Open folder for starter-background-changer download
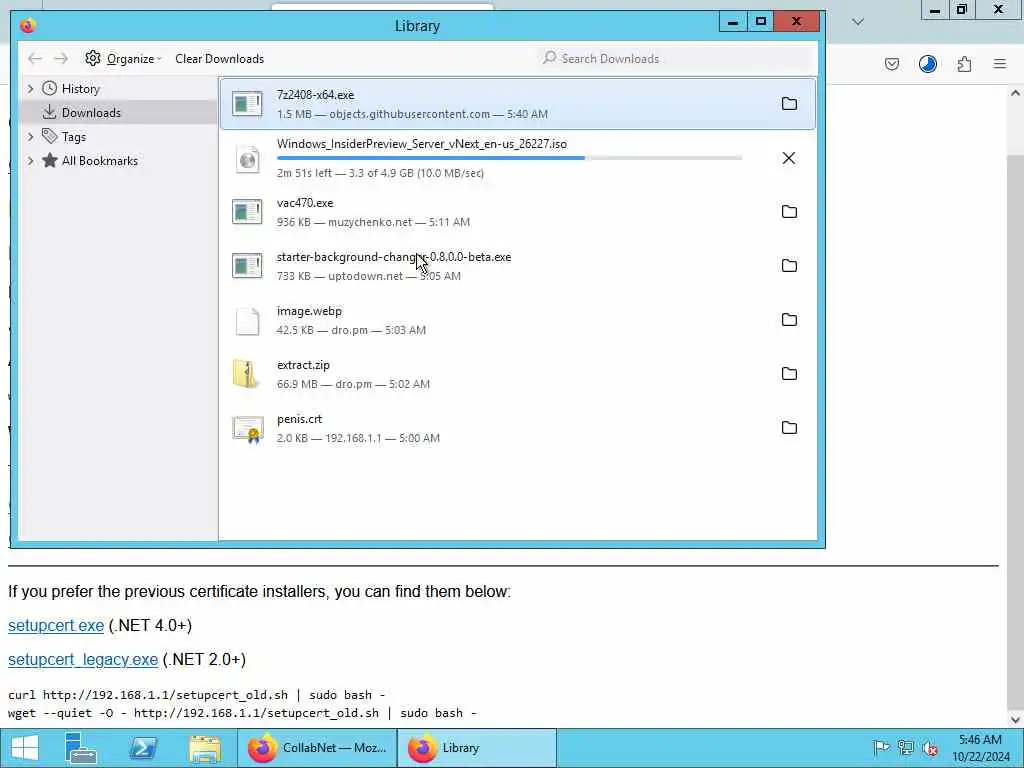Image resolution: width=1024 pixels, height=768 pixels. [x=789, y=266]
